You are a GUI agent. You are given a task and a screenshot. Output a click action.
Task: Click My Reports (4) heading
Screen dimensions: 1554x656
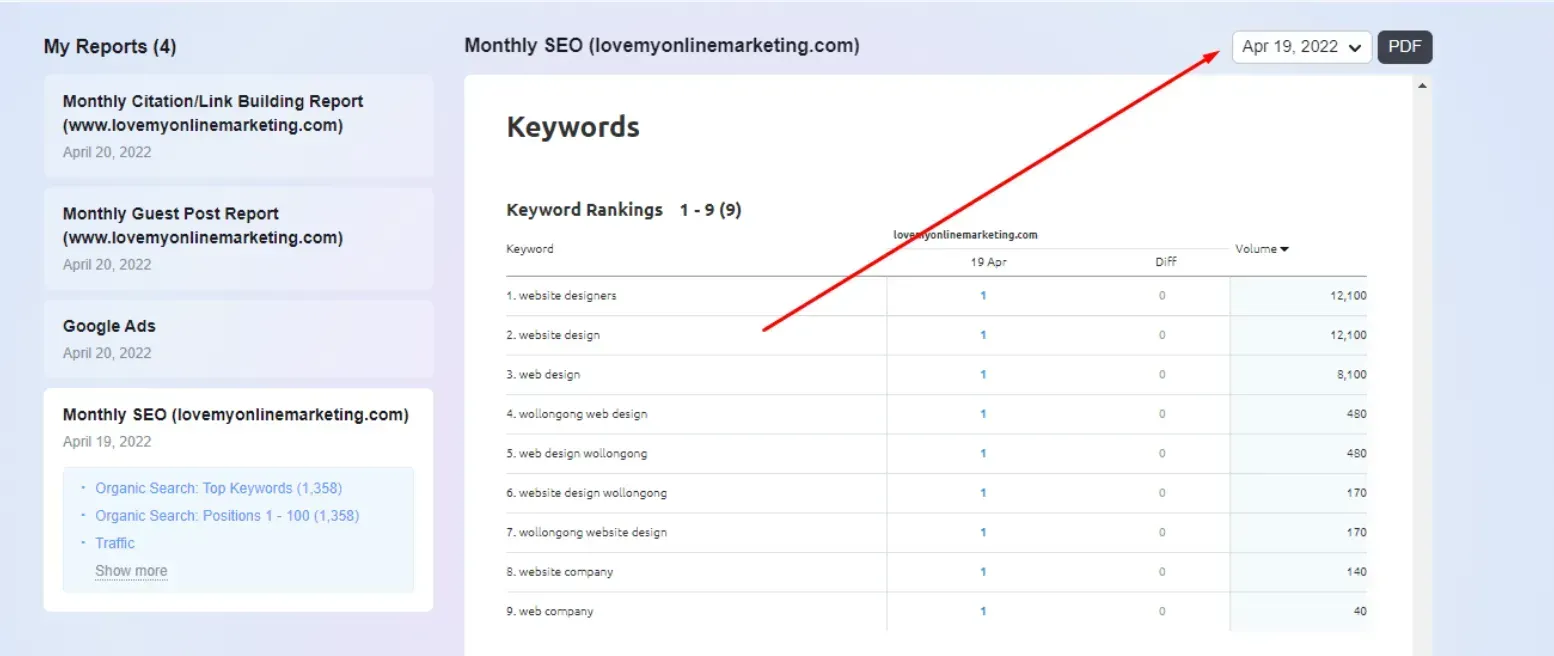[110, 47]
